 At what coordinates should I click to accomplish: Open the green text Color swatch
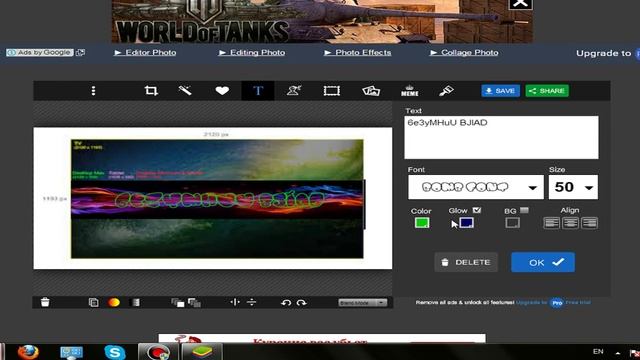click(422, 223)
